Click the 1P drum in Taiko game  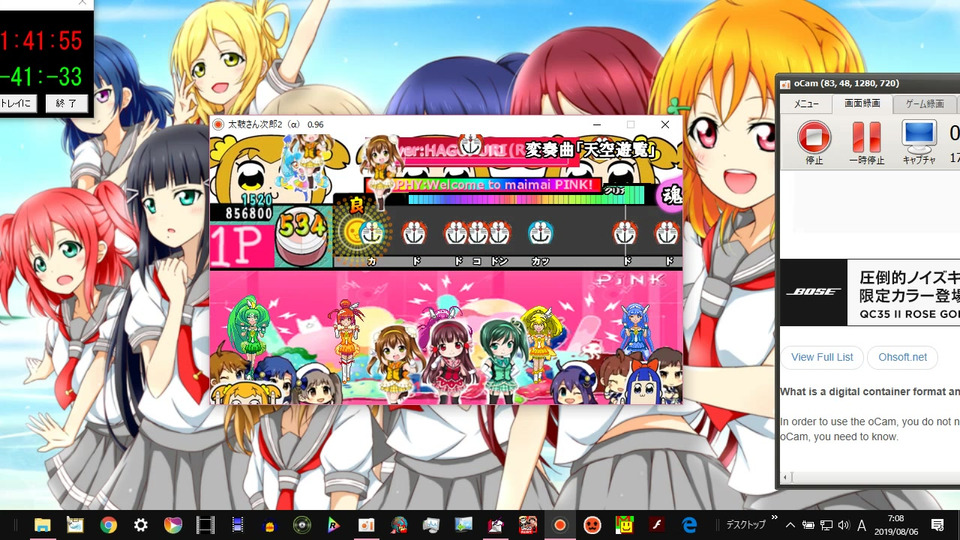coord(301,238)
